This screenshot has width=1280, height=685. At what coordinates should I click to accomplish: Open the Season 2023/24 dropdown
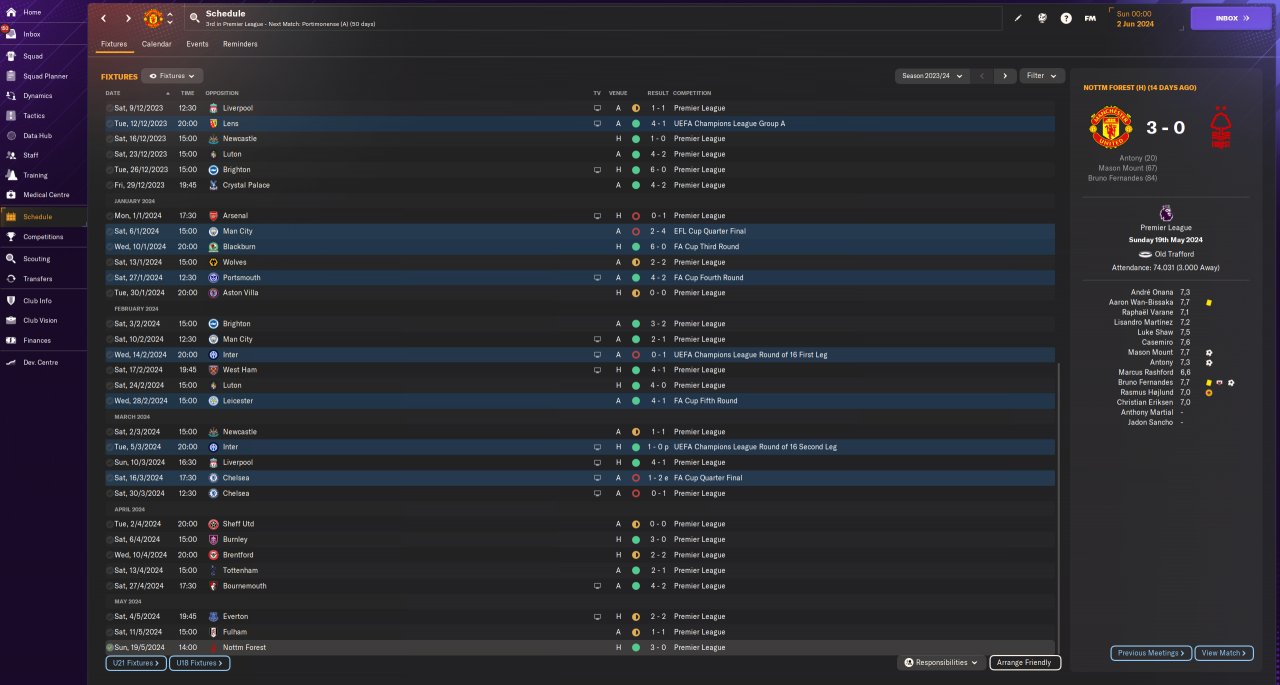tap(932, 76)
